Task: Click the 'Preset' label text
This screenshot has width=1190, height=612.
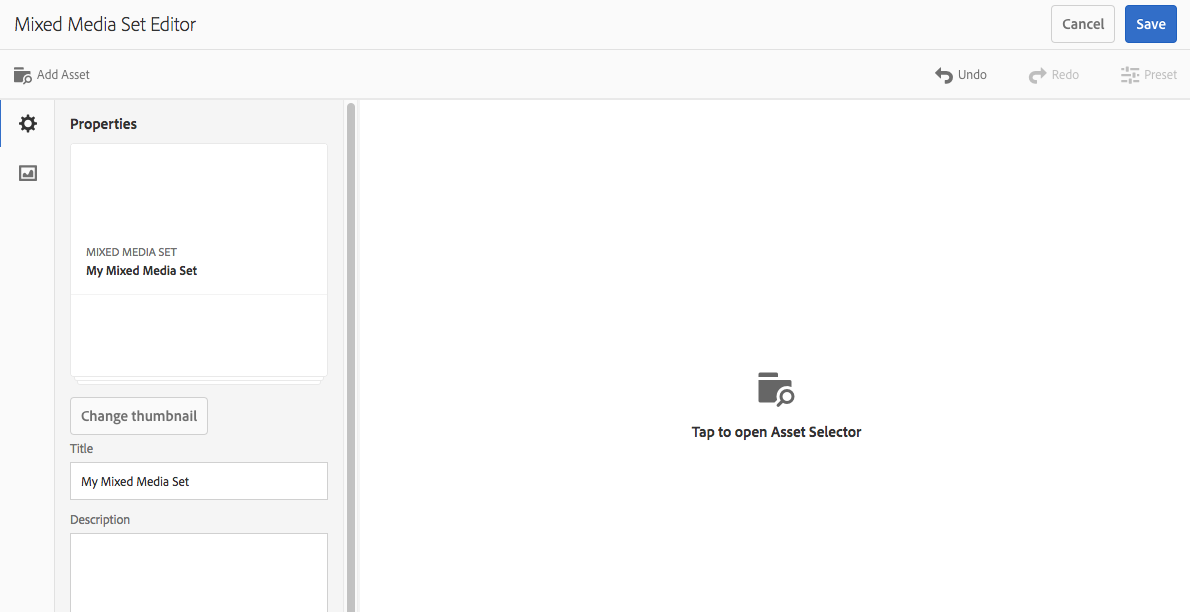Action: (1160, 74)
